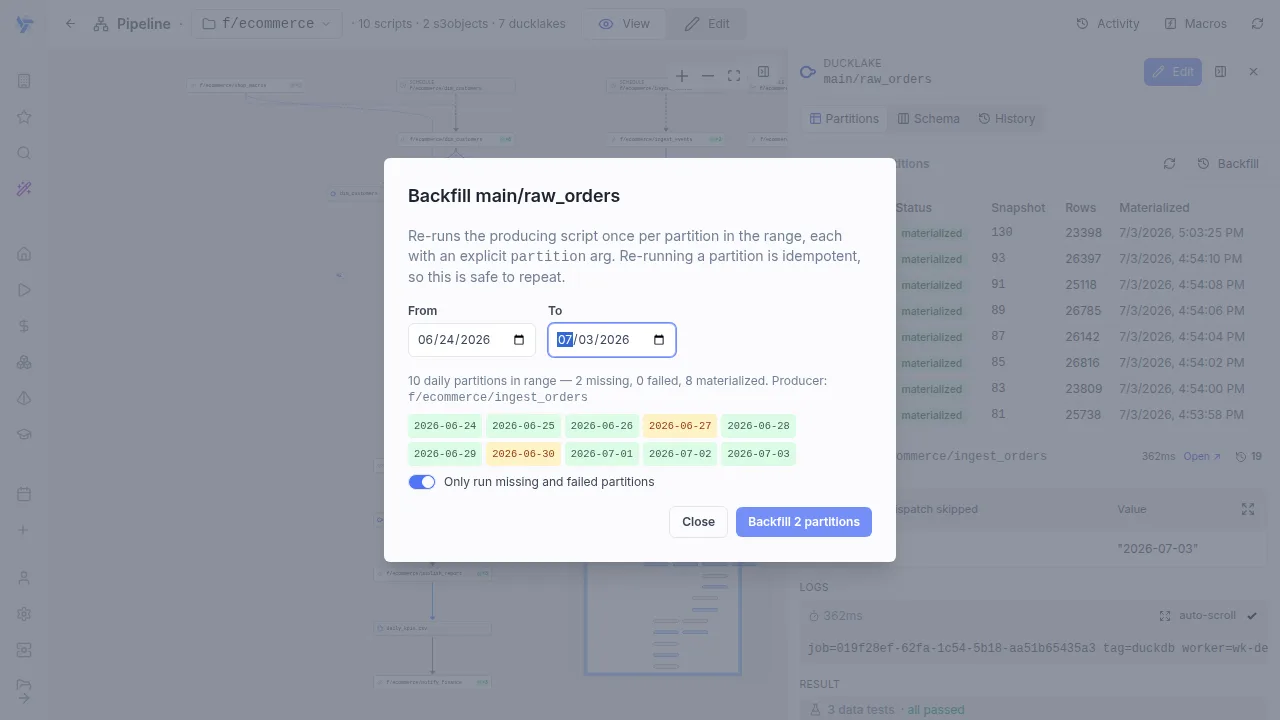Open the play runs icon in sidebar
The width and height of the screenshot is (1280, 720).
tap(25, 290)
